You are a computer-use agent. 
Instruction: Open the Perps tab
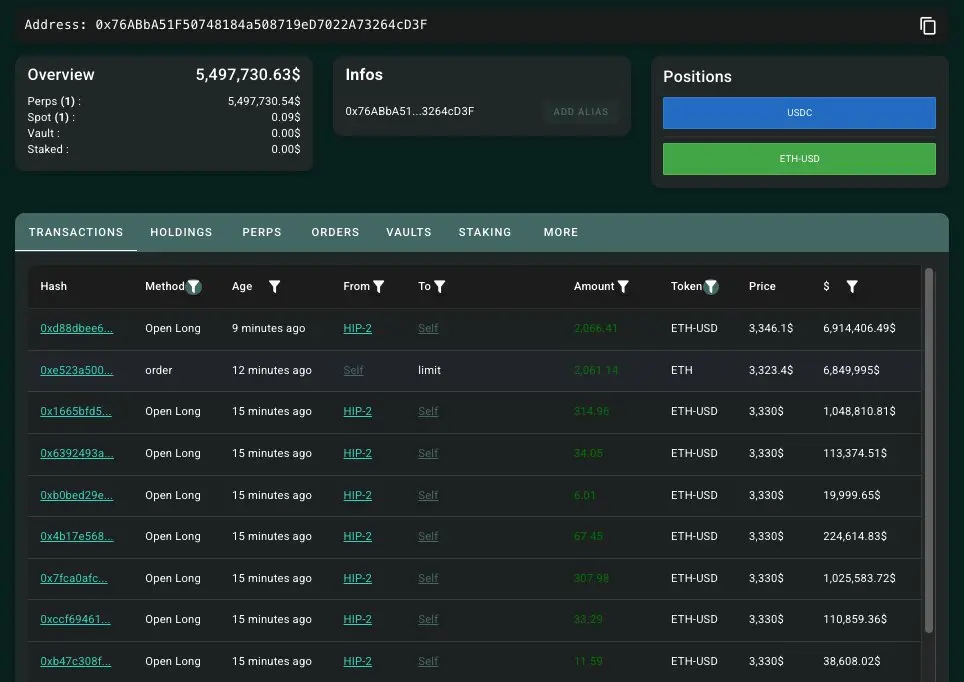(x=262, y=232)
